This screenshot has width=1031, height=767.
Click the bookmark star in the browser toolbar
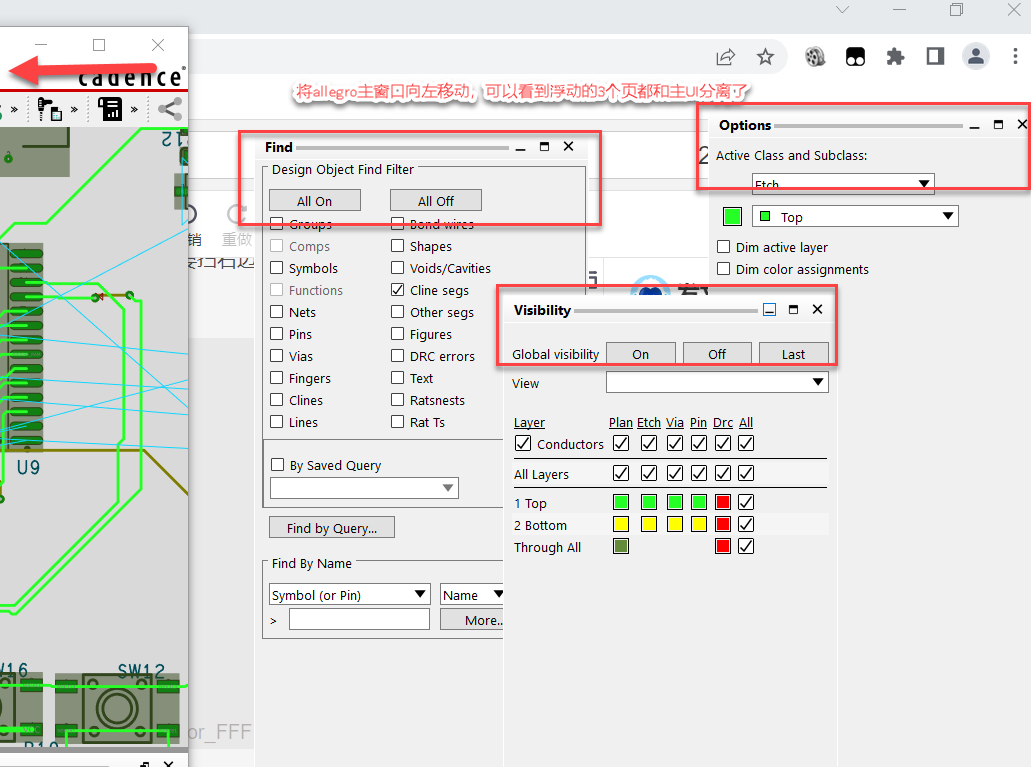click(766, 57)
